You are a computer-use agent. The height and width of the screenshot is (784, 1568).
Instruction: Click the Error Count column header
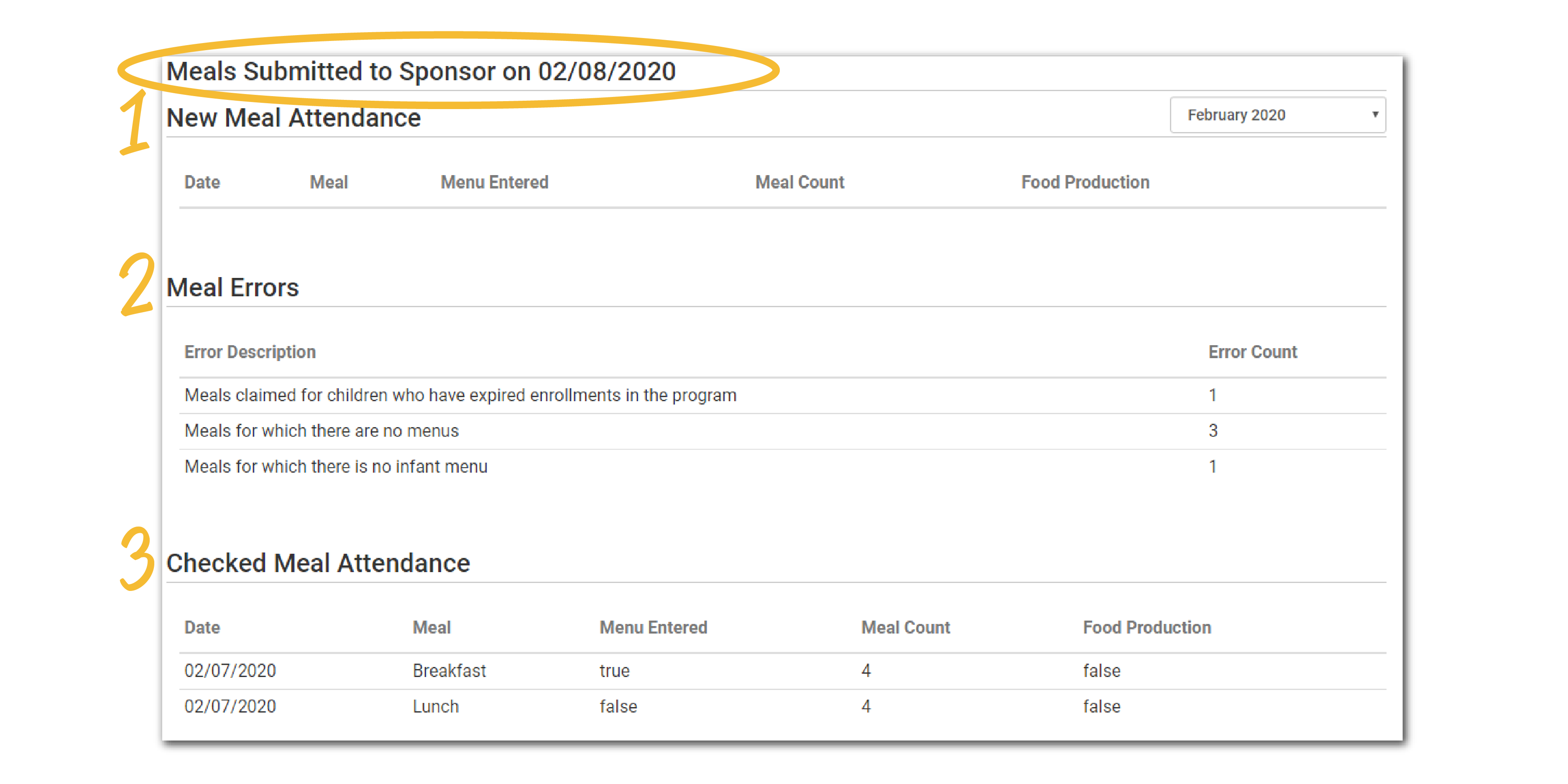(1252, 351)
